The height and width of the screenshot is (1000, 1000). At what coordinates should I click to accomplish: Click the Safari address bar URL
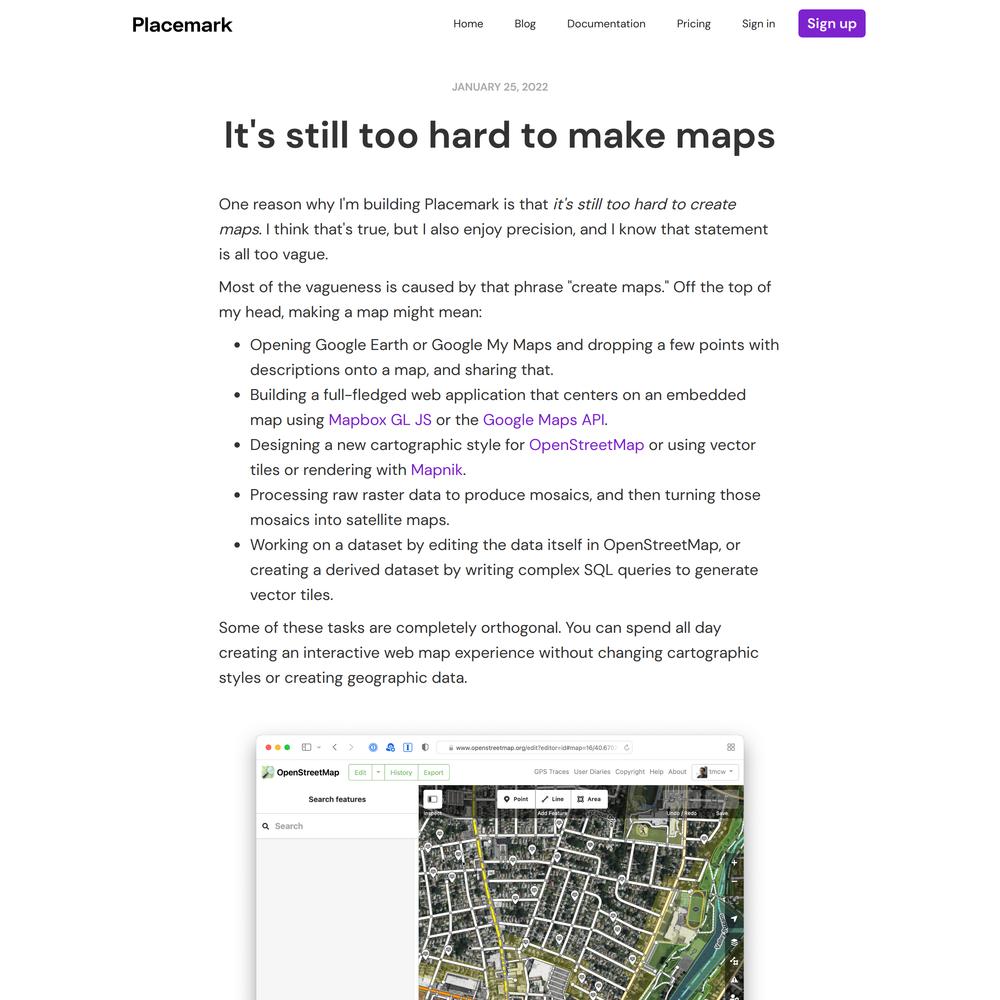point(536,747)
